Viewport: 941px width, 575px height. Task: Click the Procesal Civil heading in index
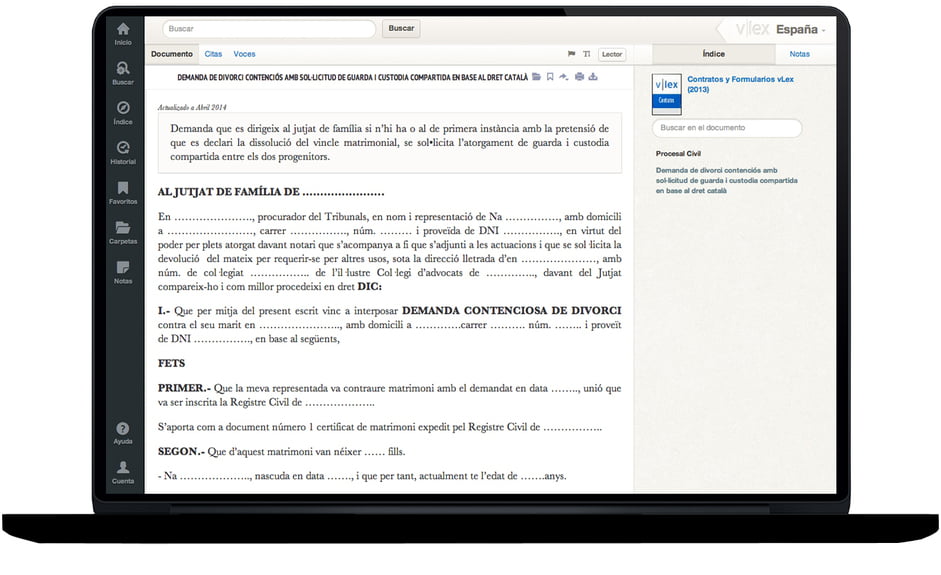click(678, 154)
